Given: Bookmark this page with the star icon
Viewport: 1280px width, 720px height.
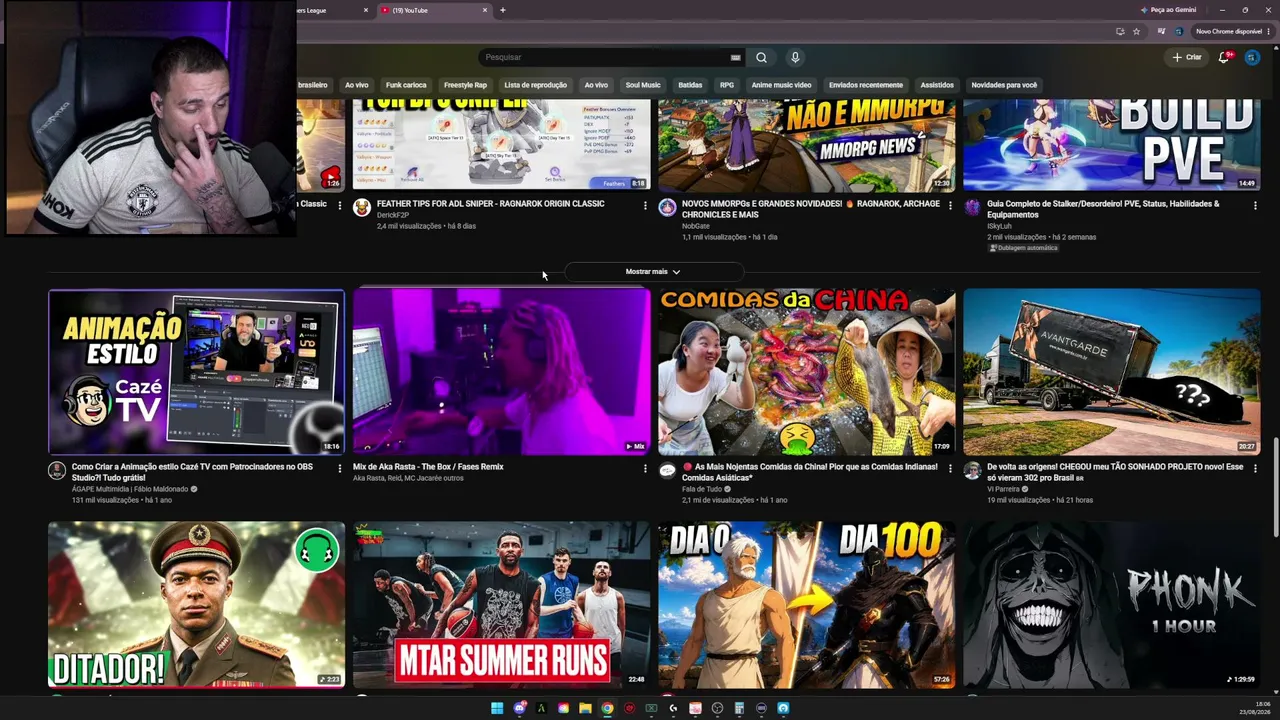Looking at the screenshot, I should coord(1136,31).
